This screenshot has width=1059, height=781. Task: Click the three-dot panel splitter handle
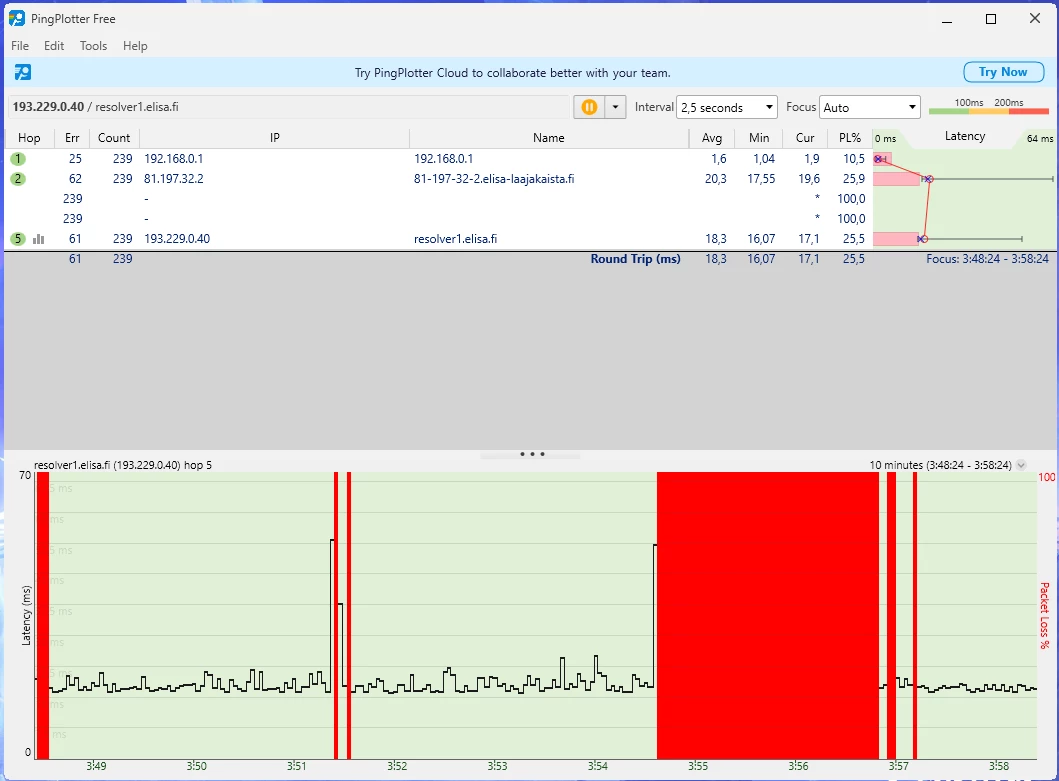(x=532, y=454)
